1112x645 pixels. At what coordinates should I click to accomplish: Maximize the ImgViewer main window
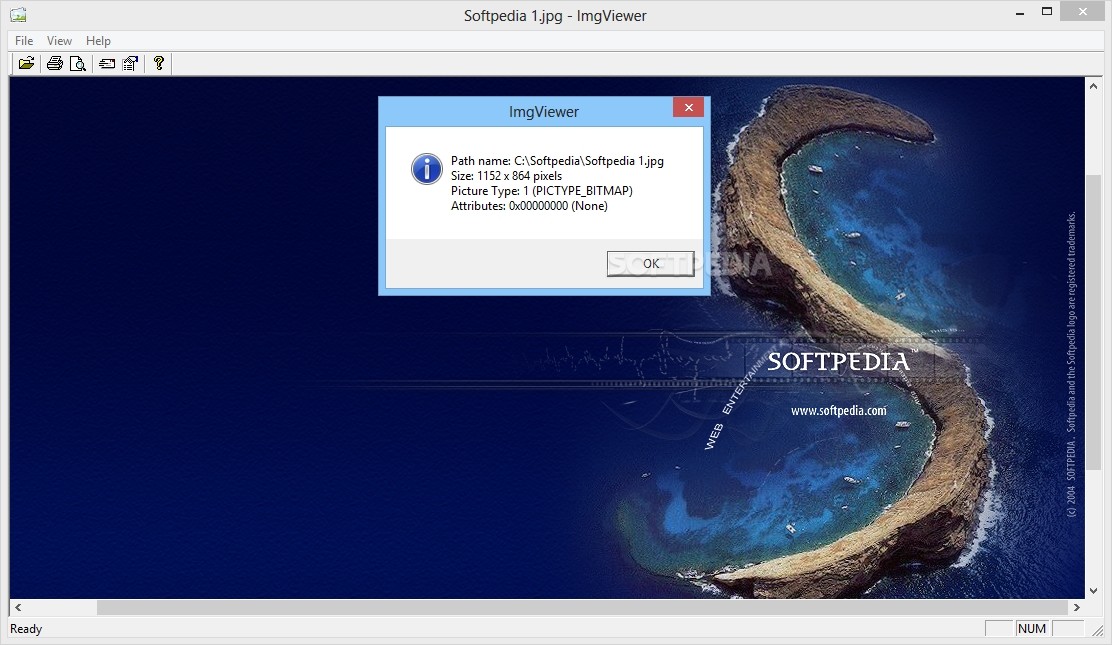pyautogui.click(x=1047, y=12)
